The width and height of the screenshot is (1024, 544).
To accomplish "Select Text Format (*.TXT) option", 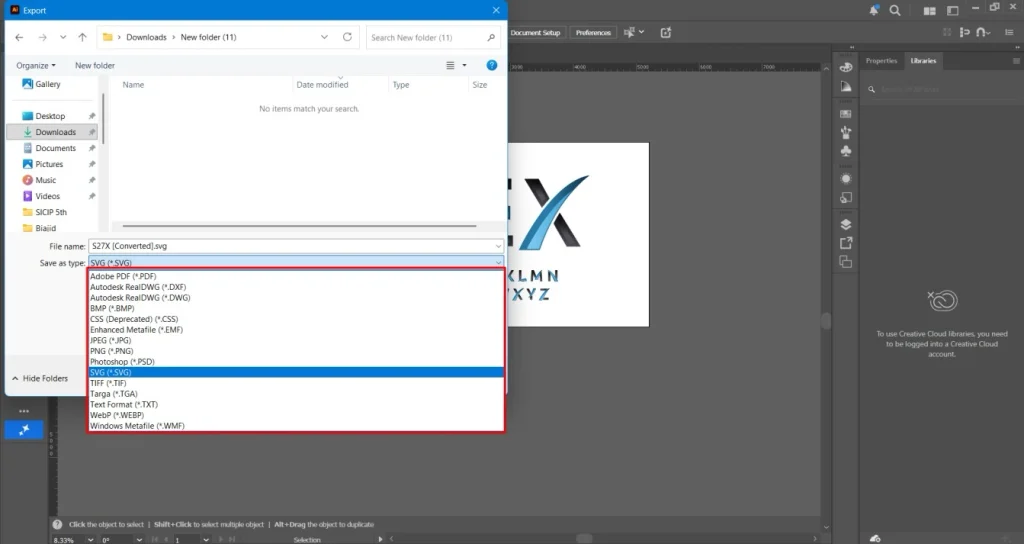I will pos(296,404).
